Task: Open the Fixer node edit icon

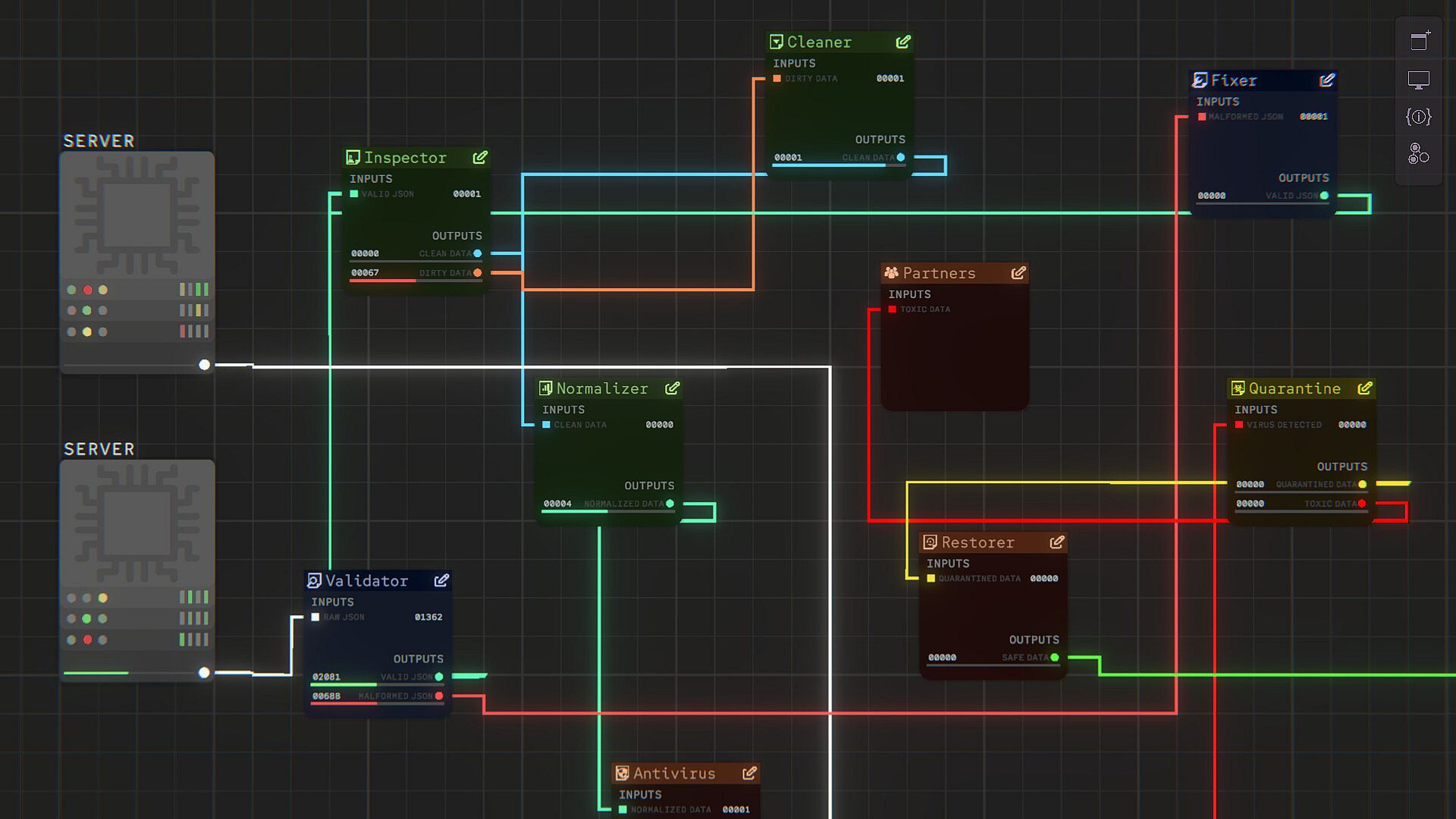Action: pos(1326,80)
